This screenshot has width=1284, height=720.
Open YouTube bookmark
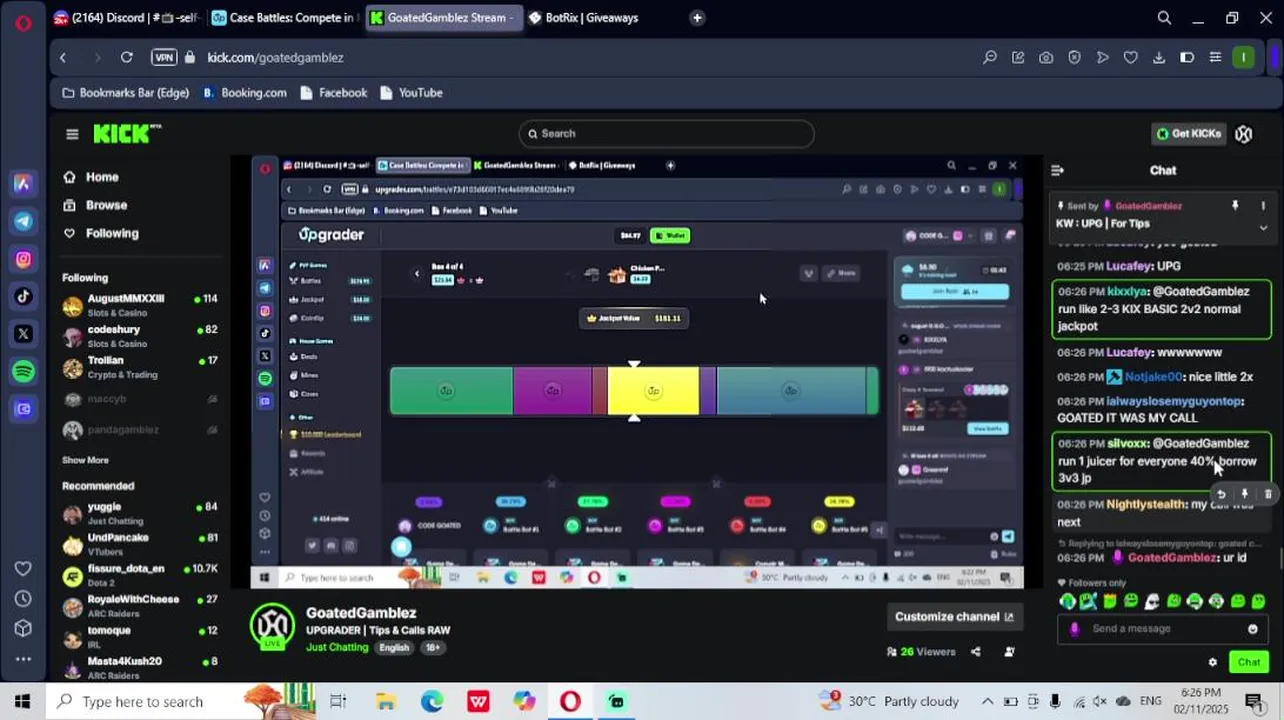pos(410,93)
